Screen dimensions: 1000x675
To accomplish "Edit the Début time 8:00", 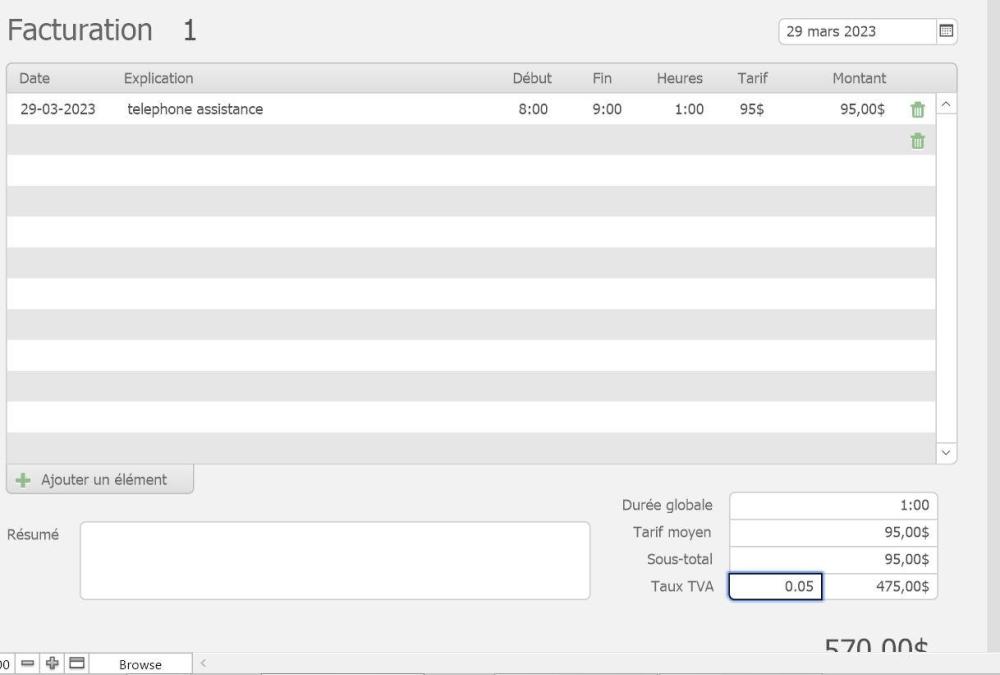I will [x=532, y=110].
